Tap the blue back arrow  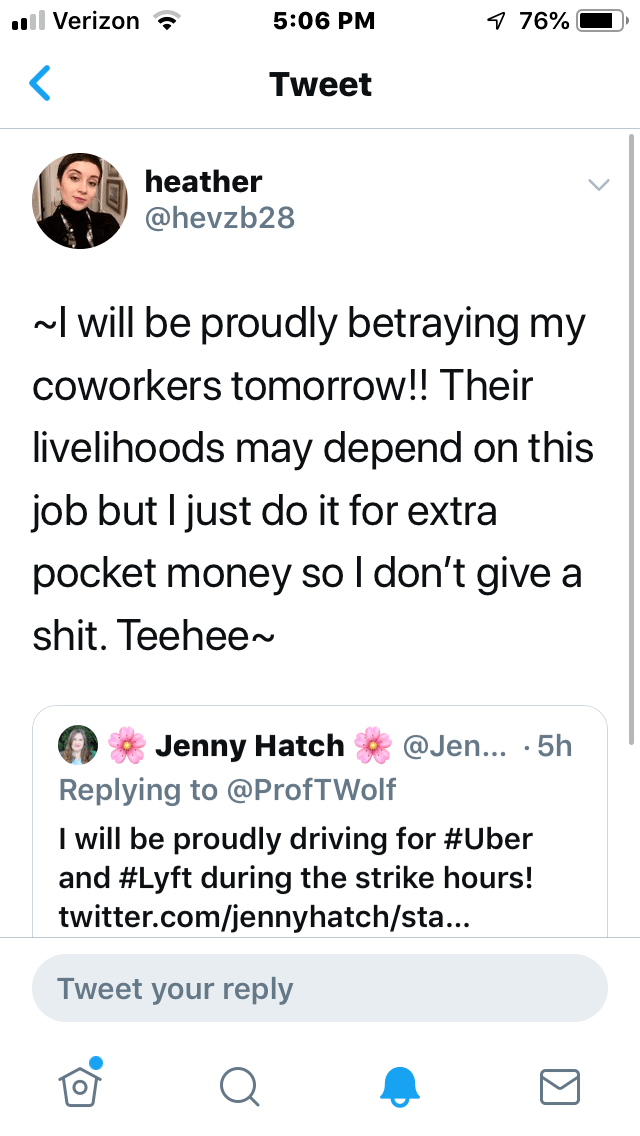[40, 84]
